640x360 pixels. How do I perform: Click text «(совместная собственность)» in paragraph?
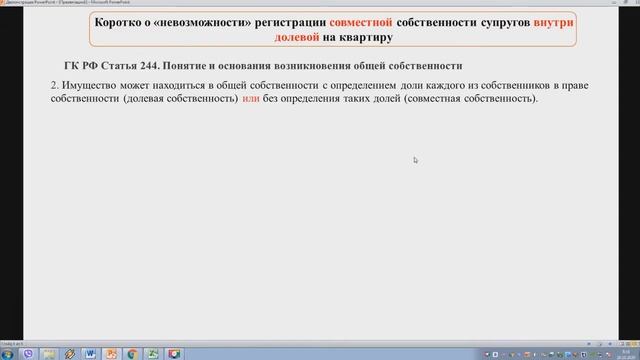469,98
